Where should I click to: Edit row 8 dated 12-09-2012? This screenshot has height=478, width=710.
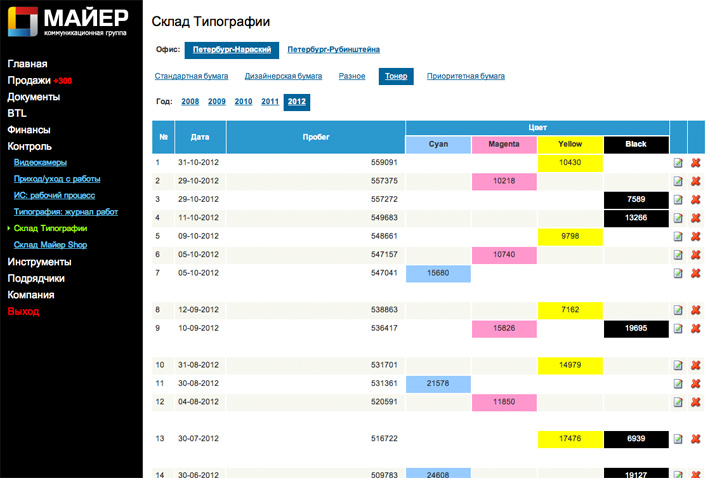coord(678,310)
